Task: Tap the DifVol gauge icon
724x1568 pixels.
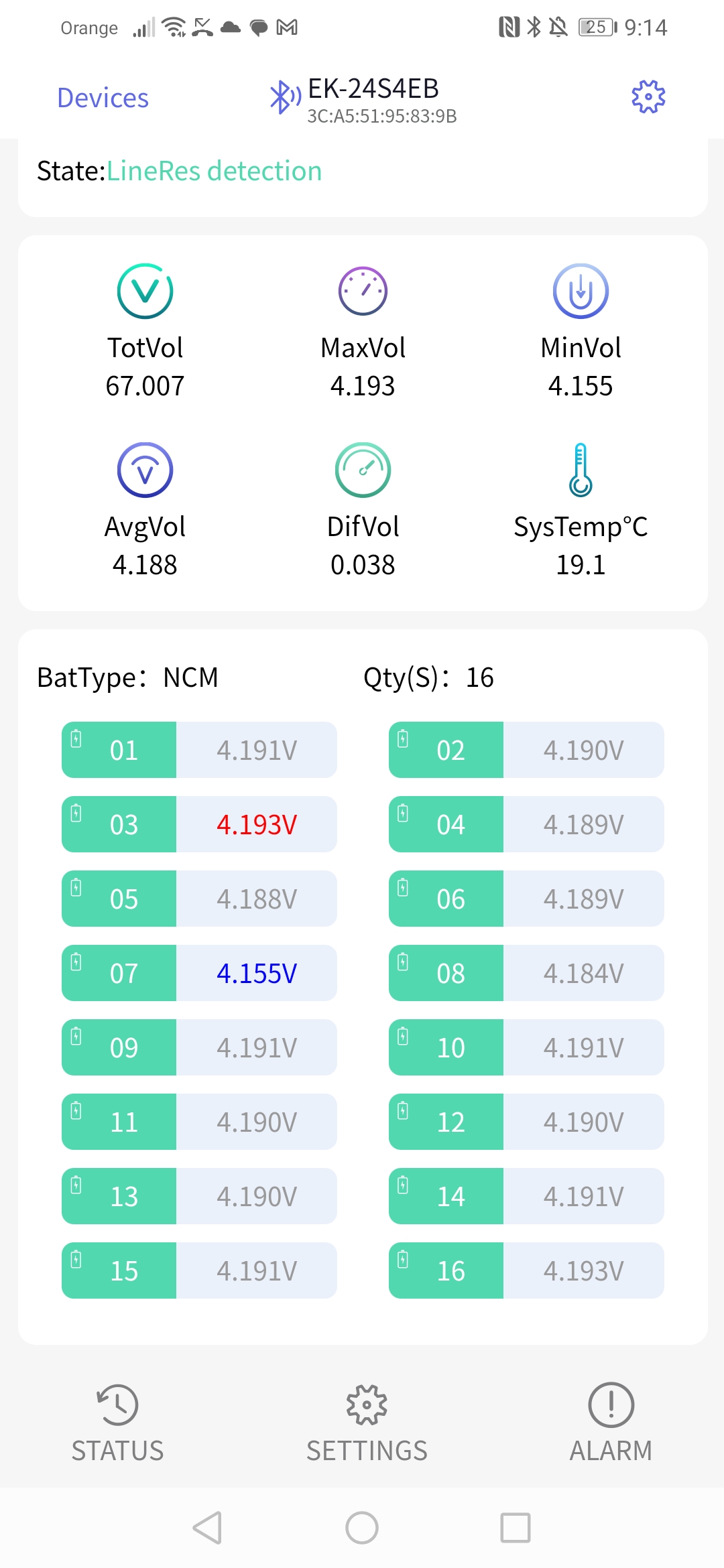Action: point(363,470)
